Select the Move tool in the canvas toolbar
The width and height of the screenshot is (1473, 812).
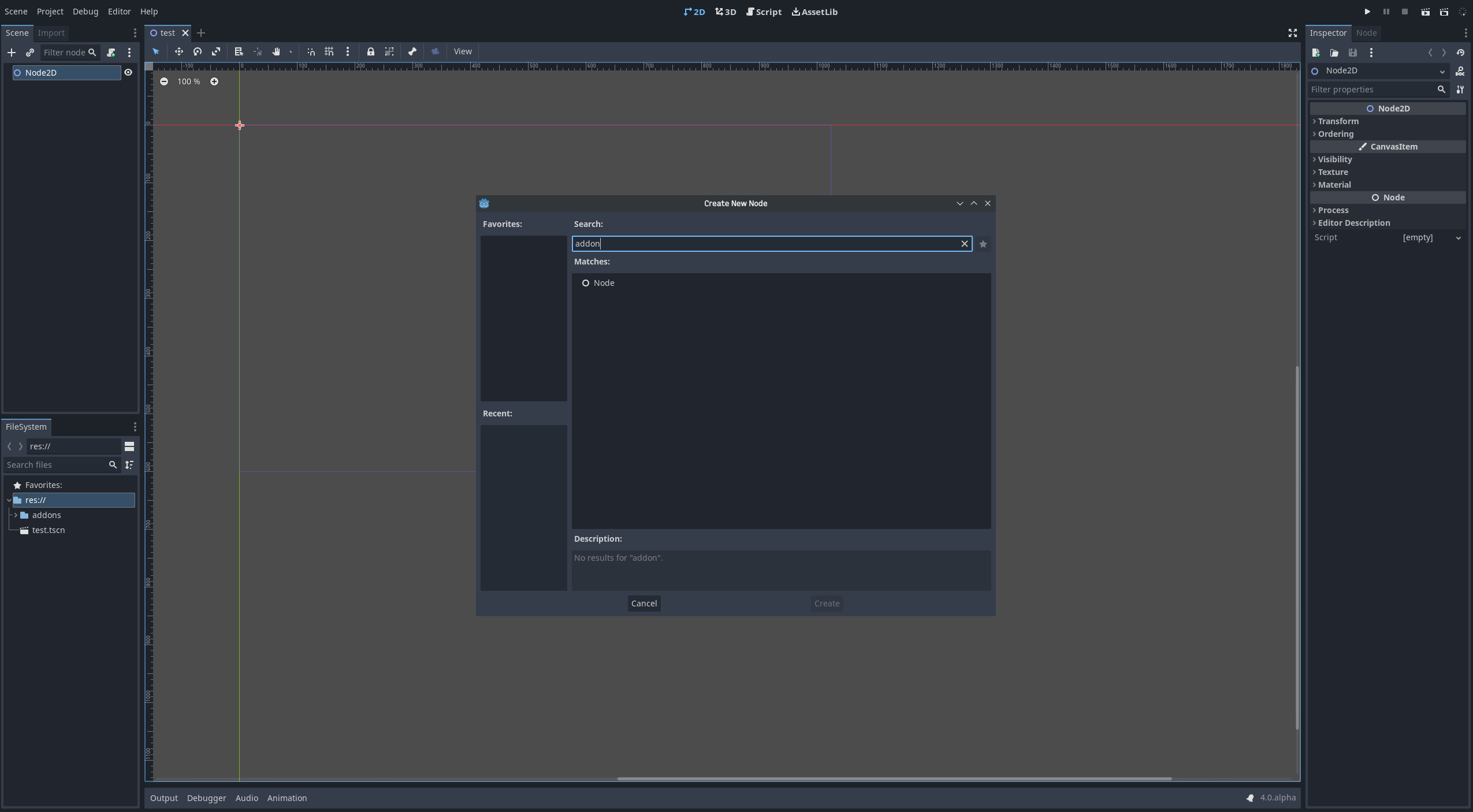click(179, 51)
